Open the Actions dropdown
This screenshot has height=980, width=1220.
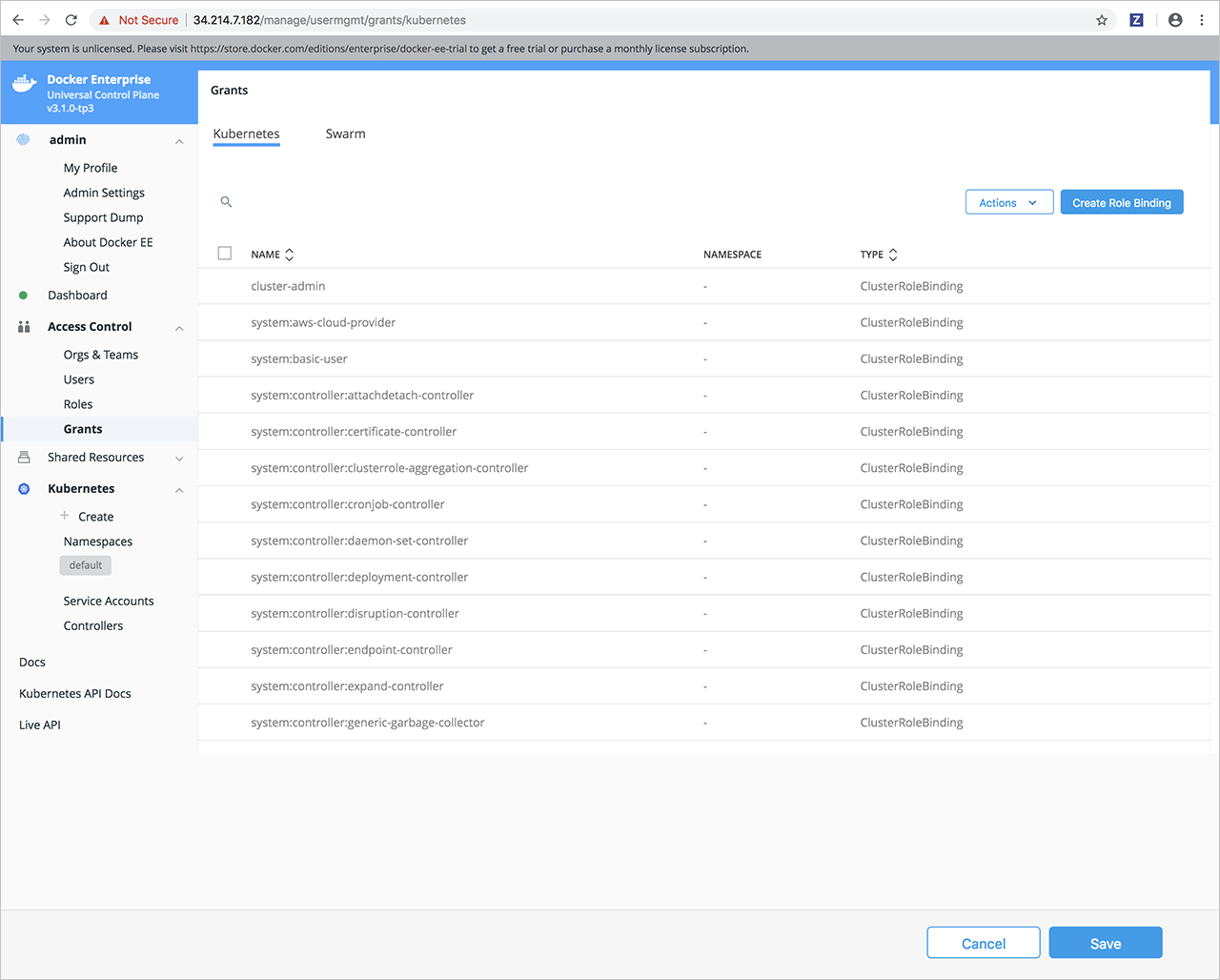pyautogui.click(x=1008, y=202)
